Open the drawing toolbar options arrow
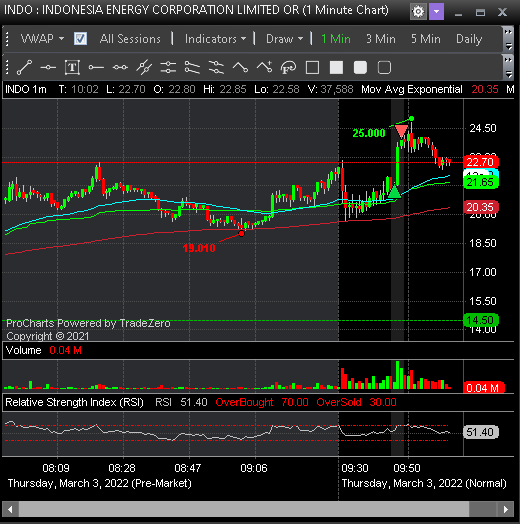 tap(508, 74)
